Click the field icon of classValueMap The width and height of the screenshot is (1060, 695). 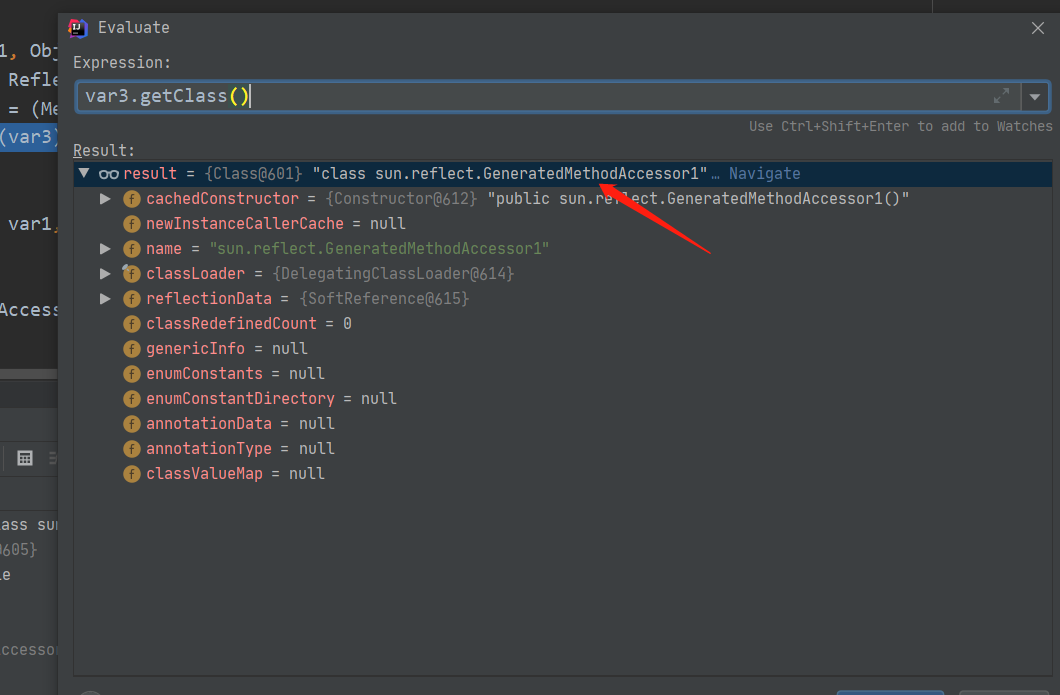pyautogui.click(x=132, y=474)
